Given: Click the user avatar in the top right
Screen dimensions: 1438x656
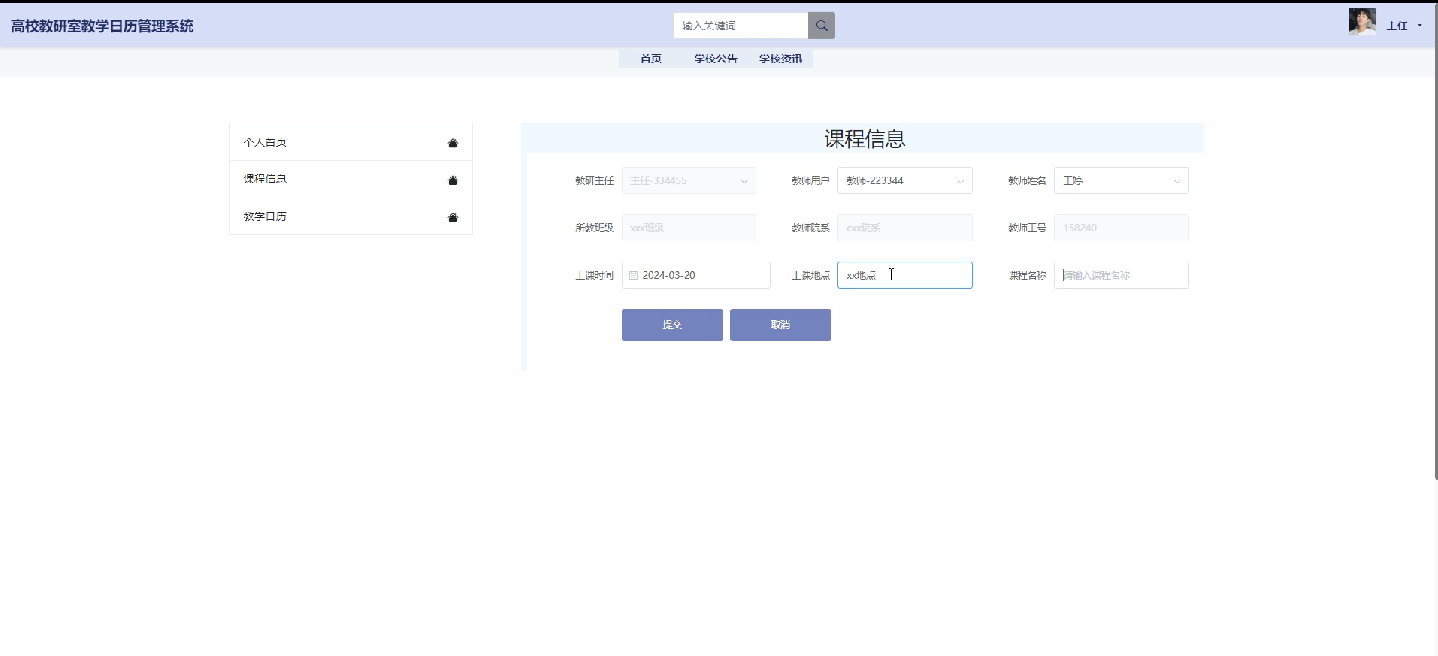Looking at the screenshot, I should pos(1362,21).
